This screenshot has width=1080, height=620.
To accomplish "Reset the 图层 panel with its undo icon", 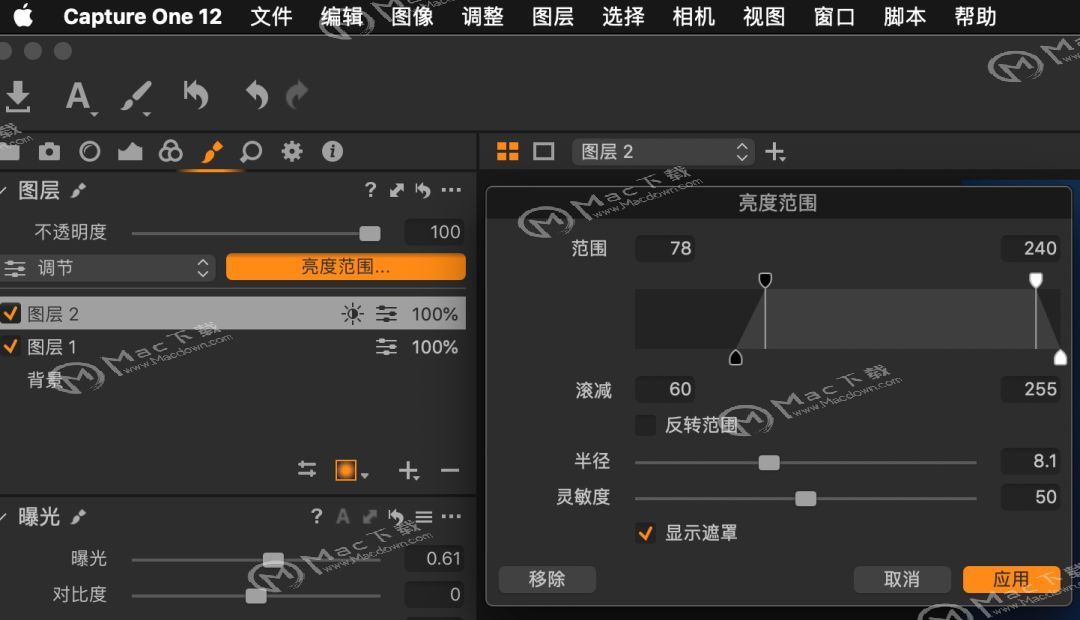I will pos(423,190).
